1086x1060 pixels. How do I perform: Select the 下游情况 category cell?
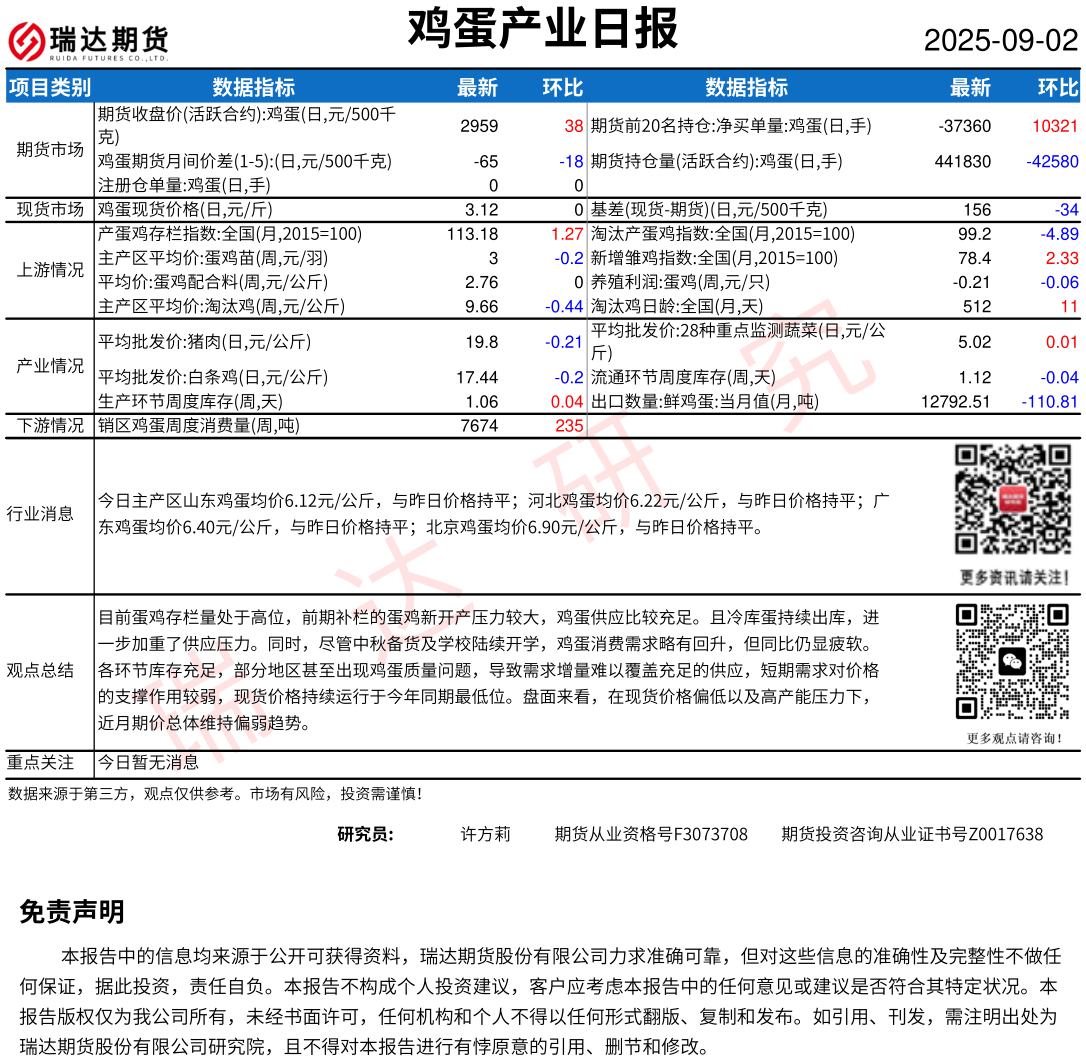coord(50,426)
